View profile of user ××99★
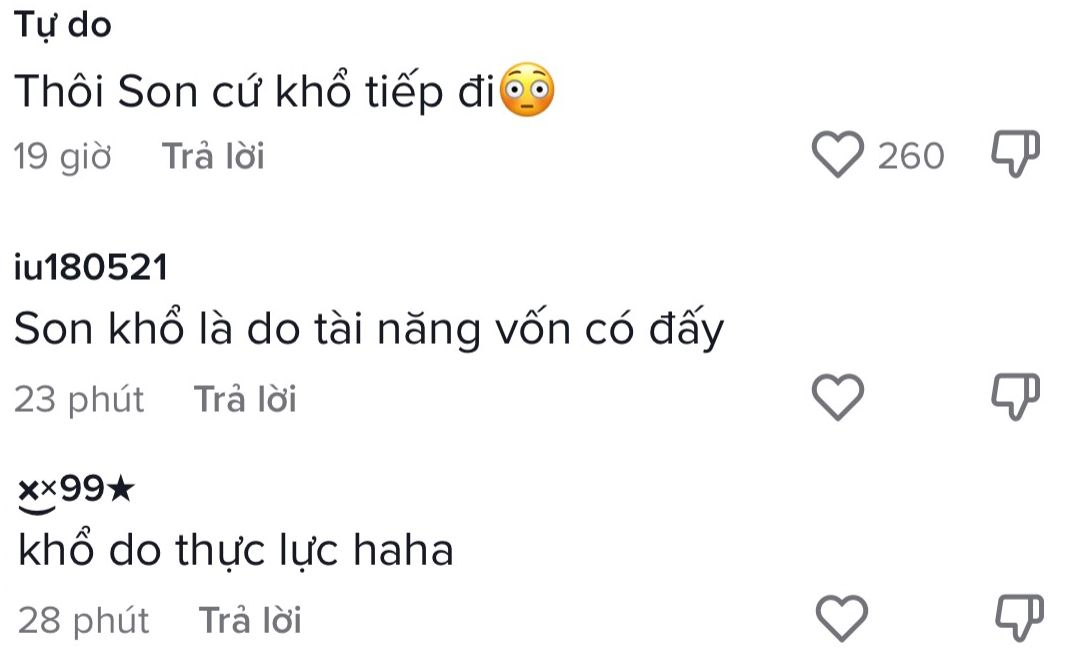The width and height of the screenshot is (1084, 652). (76, 490)
